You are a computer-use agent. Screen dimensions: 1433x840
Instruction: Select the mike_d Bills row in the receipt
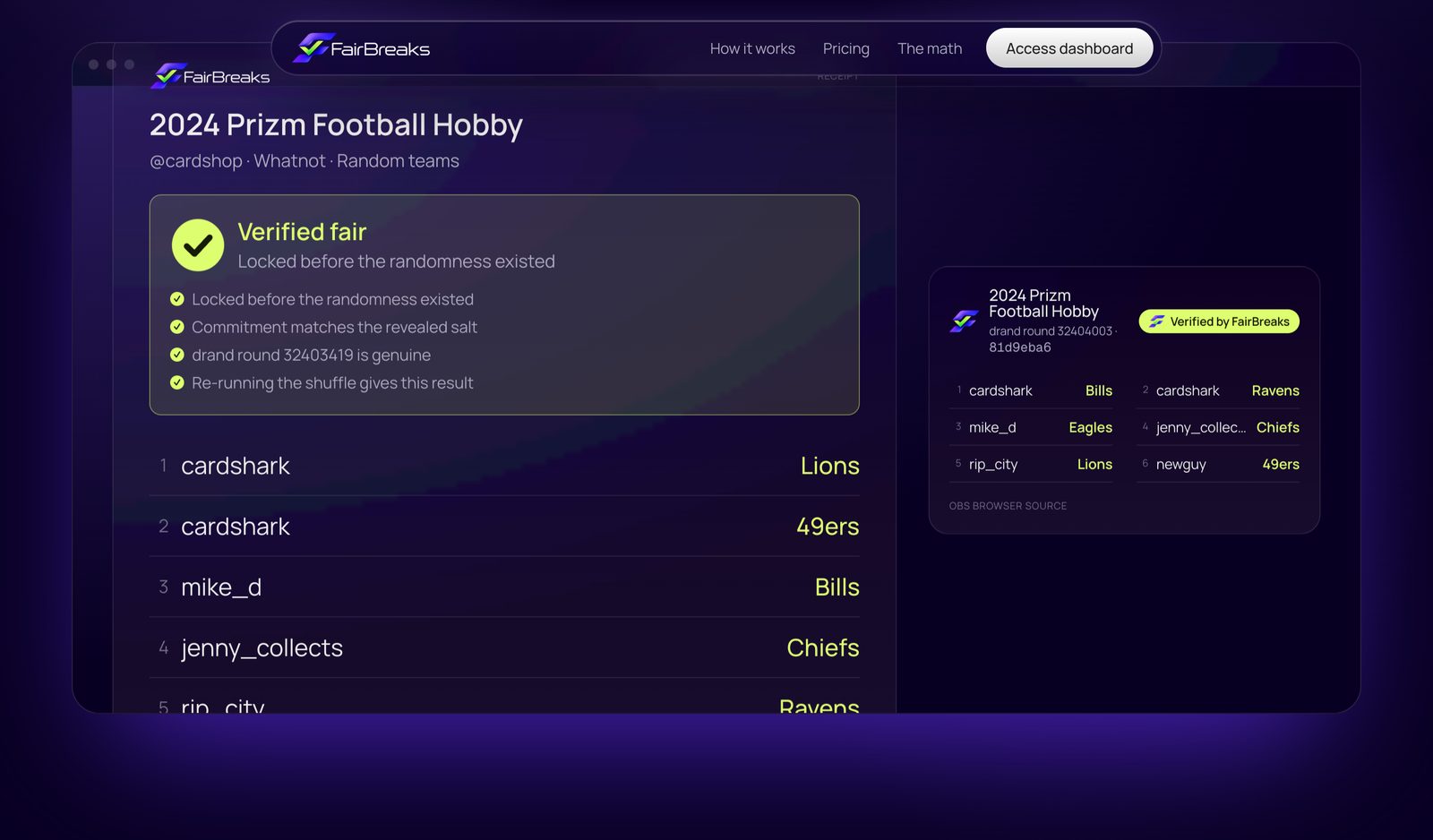click(x=504, y=587)
